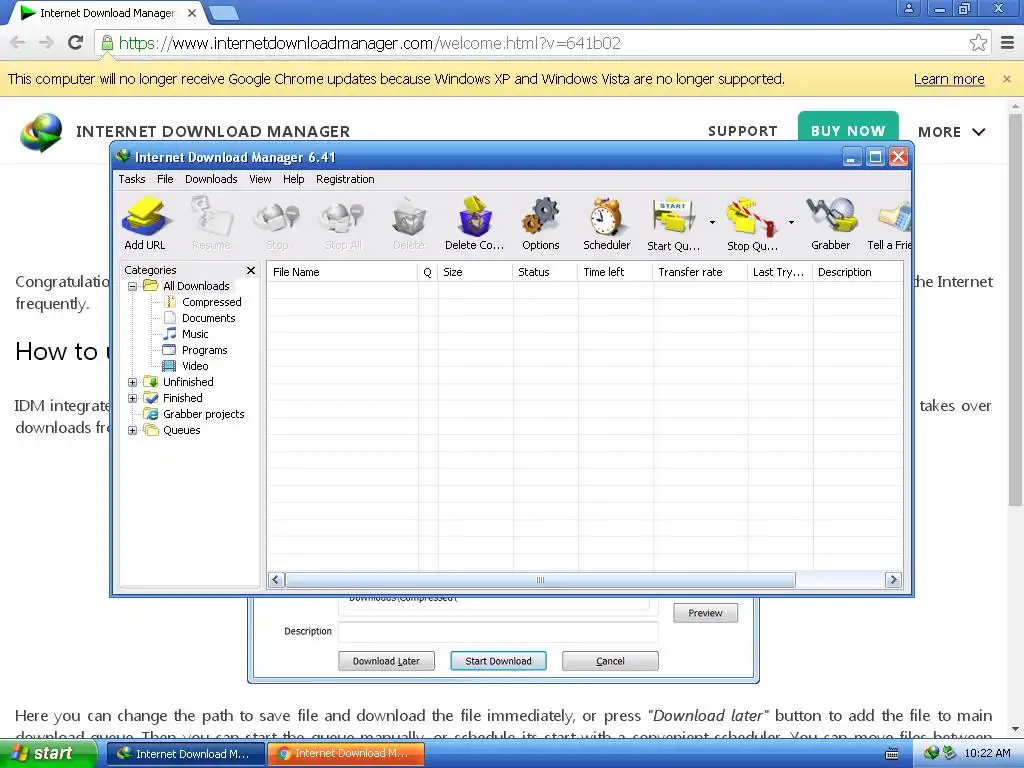Click the download list horizontal scrollbar thumb

coord(540,579)
